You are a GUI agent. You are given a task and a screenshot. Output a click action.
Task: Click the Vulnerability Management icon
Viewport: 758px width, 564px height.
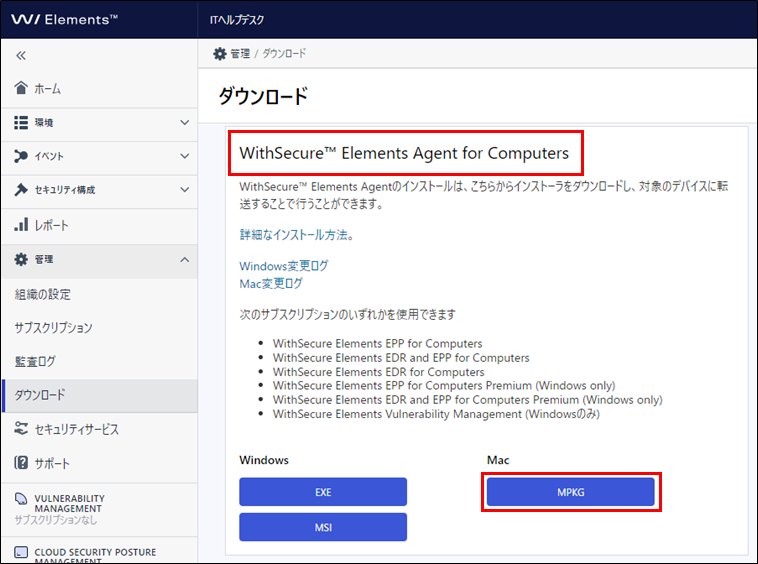[21, 498]
